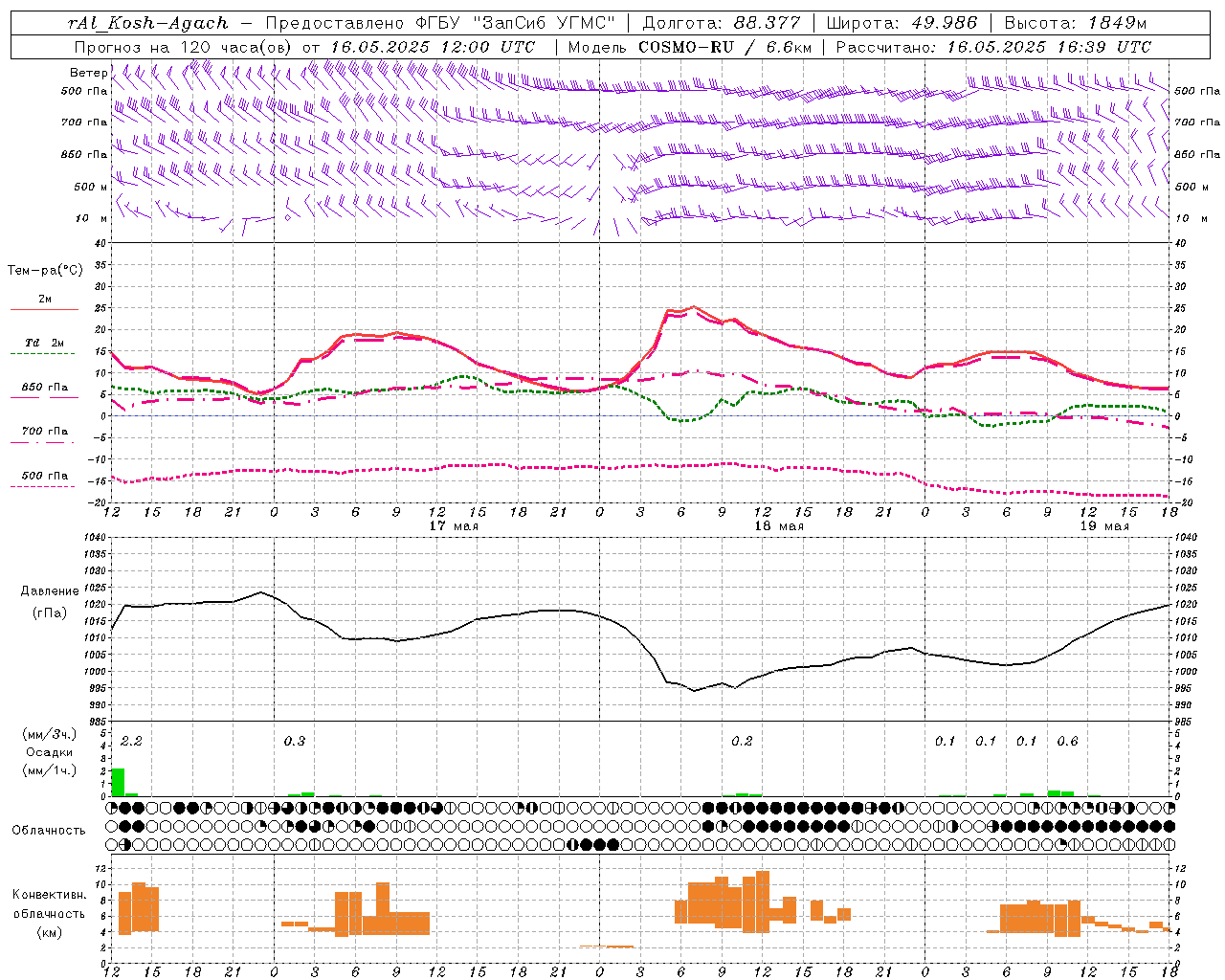This screenshot has width=1225, height=980.
Task: Click the dashed line sample under Td 2м
Action: pyautogui.click(x=43, y=354)
